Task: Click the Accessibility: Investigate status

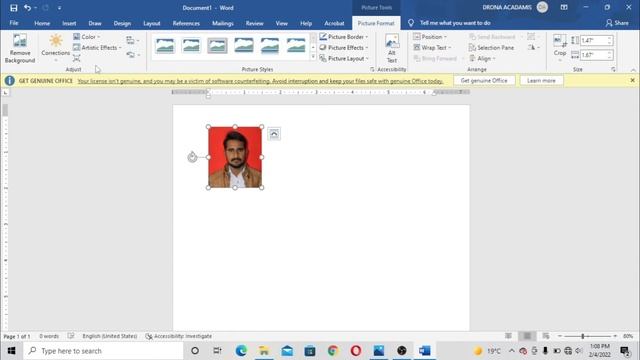Action: tap(179, 336)
